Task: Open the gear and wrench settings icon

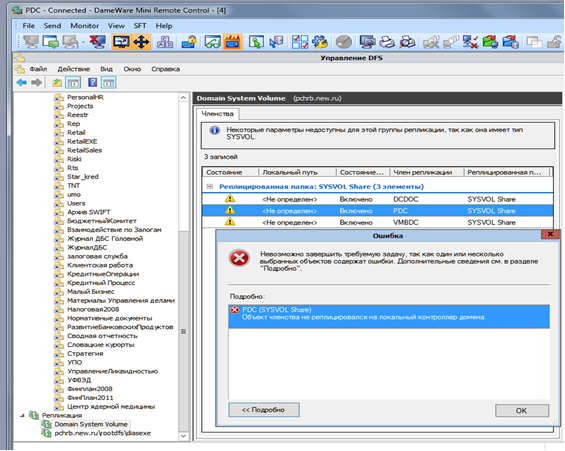Action: [320, 42]
